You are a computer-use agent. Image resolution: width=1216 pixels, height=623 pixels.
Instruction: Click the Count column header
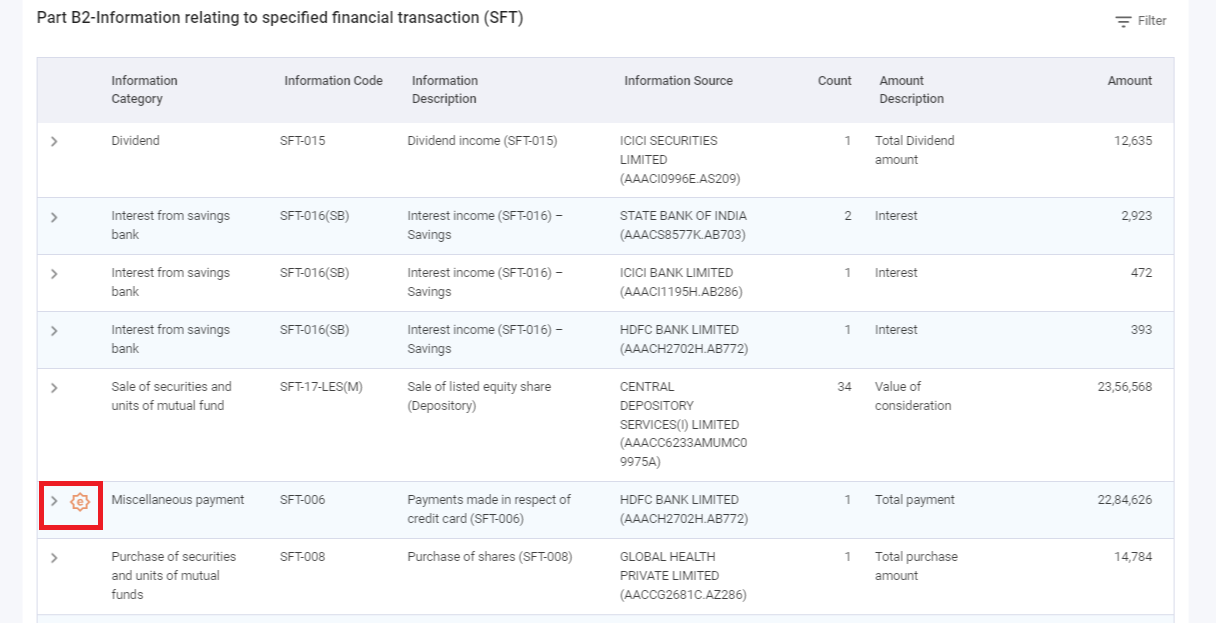point(834,81)
